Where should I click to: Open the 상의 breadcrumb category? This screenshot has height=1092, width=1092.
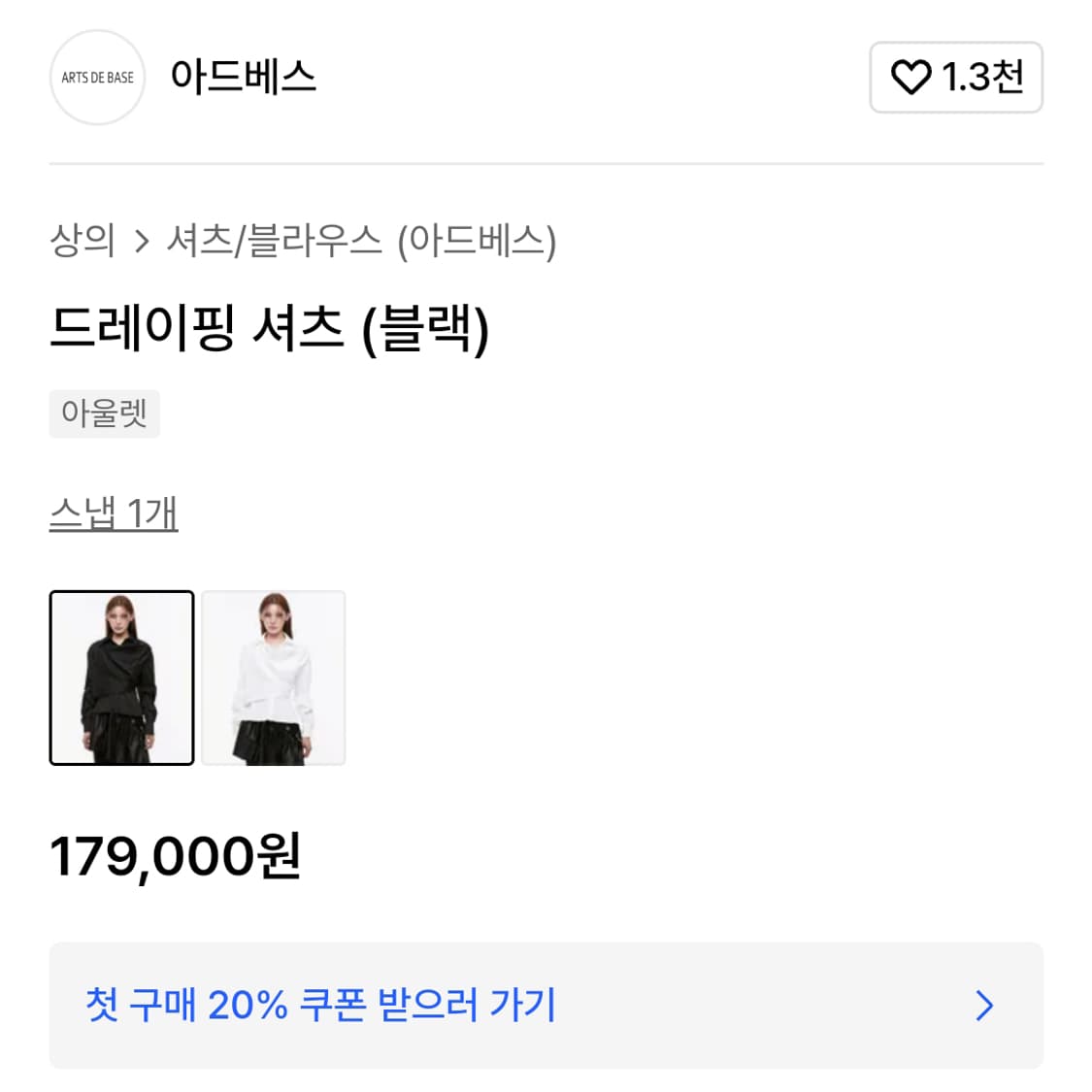(x=83, y=244)
